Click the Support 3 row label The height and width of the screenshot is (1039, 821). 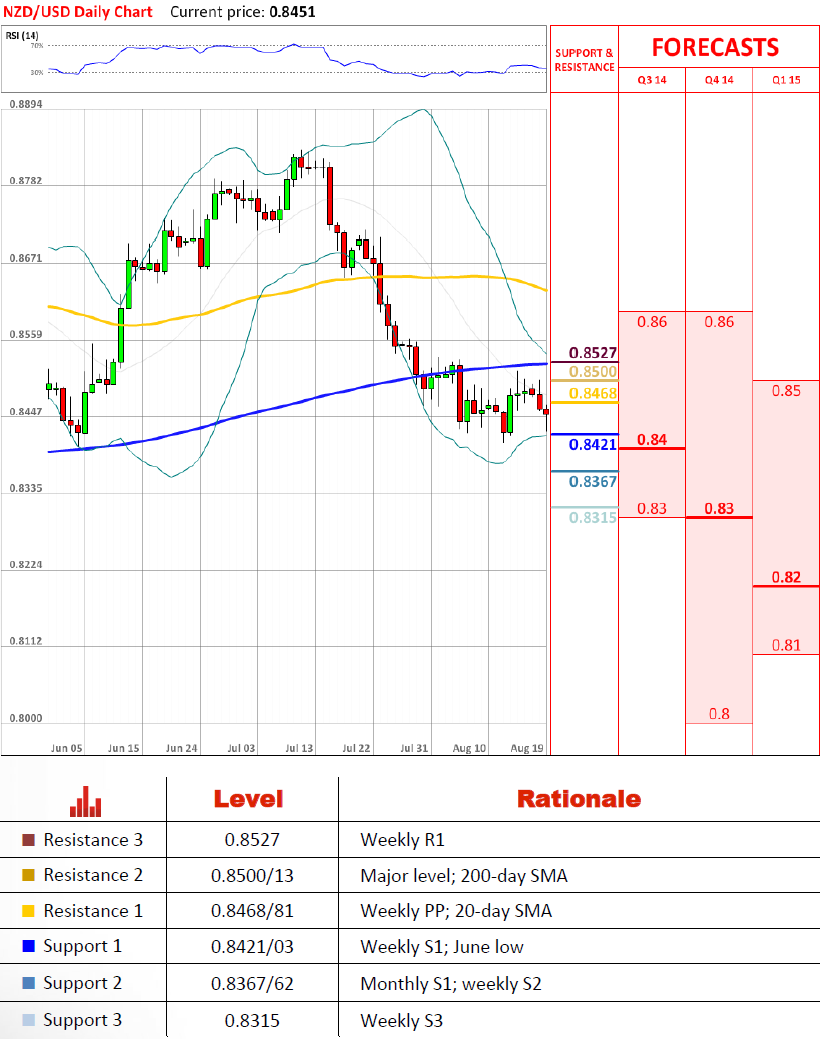[x=83, y=1020]
